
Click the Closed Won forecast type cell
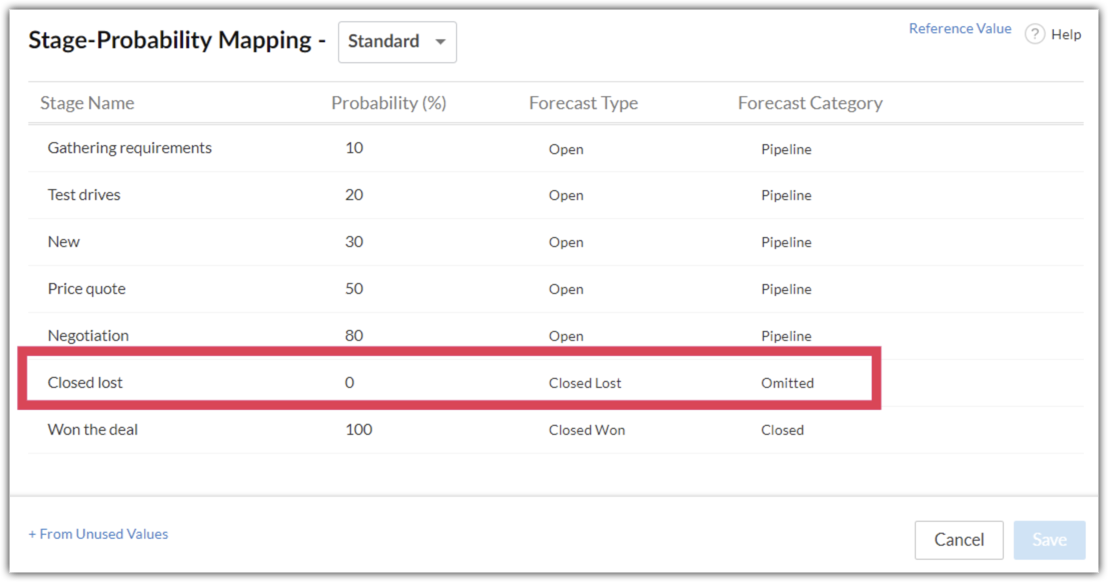coord(587,430)
